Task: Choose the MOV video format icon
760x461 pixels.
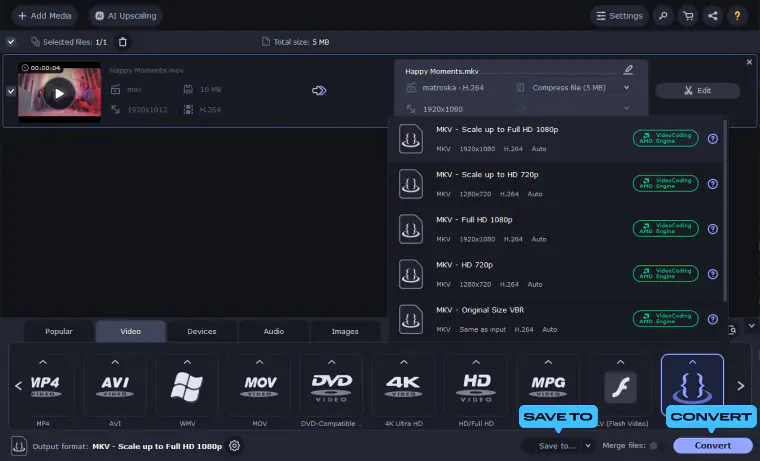Action: click(x=259, y=387)
